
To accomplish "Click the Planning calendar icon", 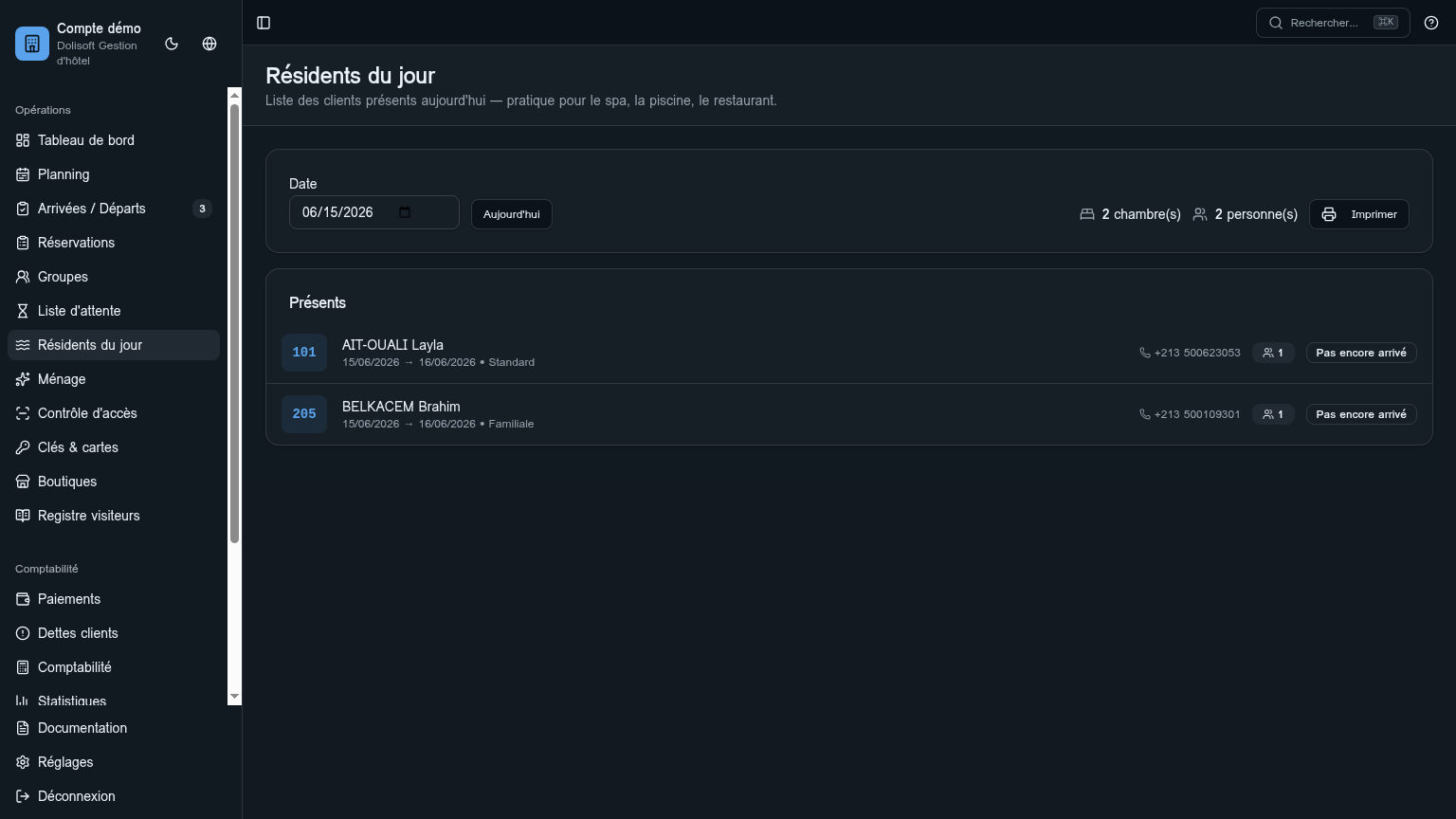I will [x=23, y=174].
